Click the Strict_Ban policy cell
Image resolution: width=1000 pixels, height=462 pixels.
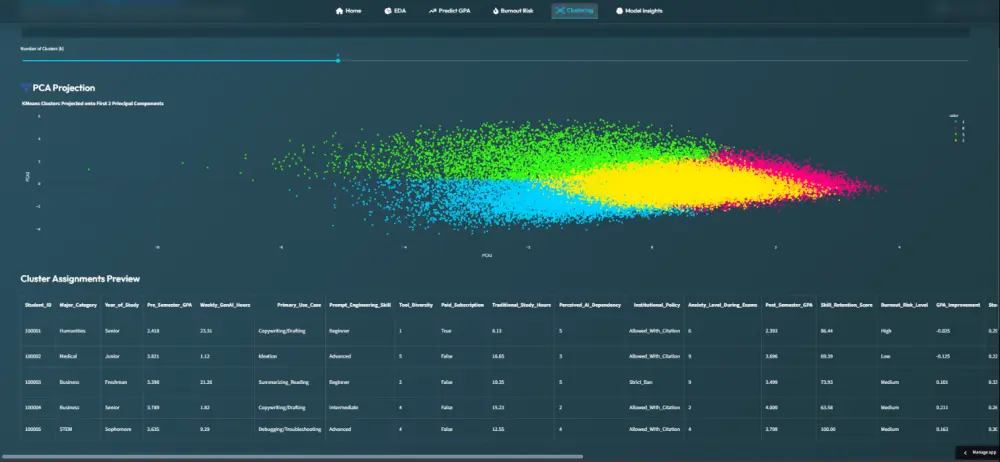[x=642, y=382]
